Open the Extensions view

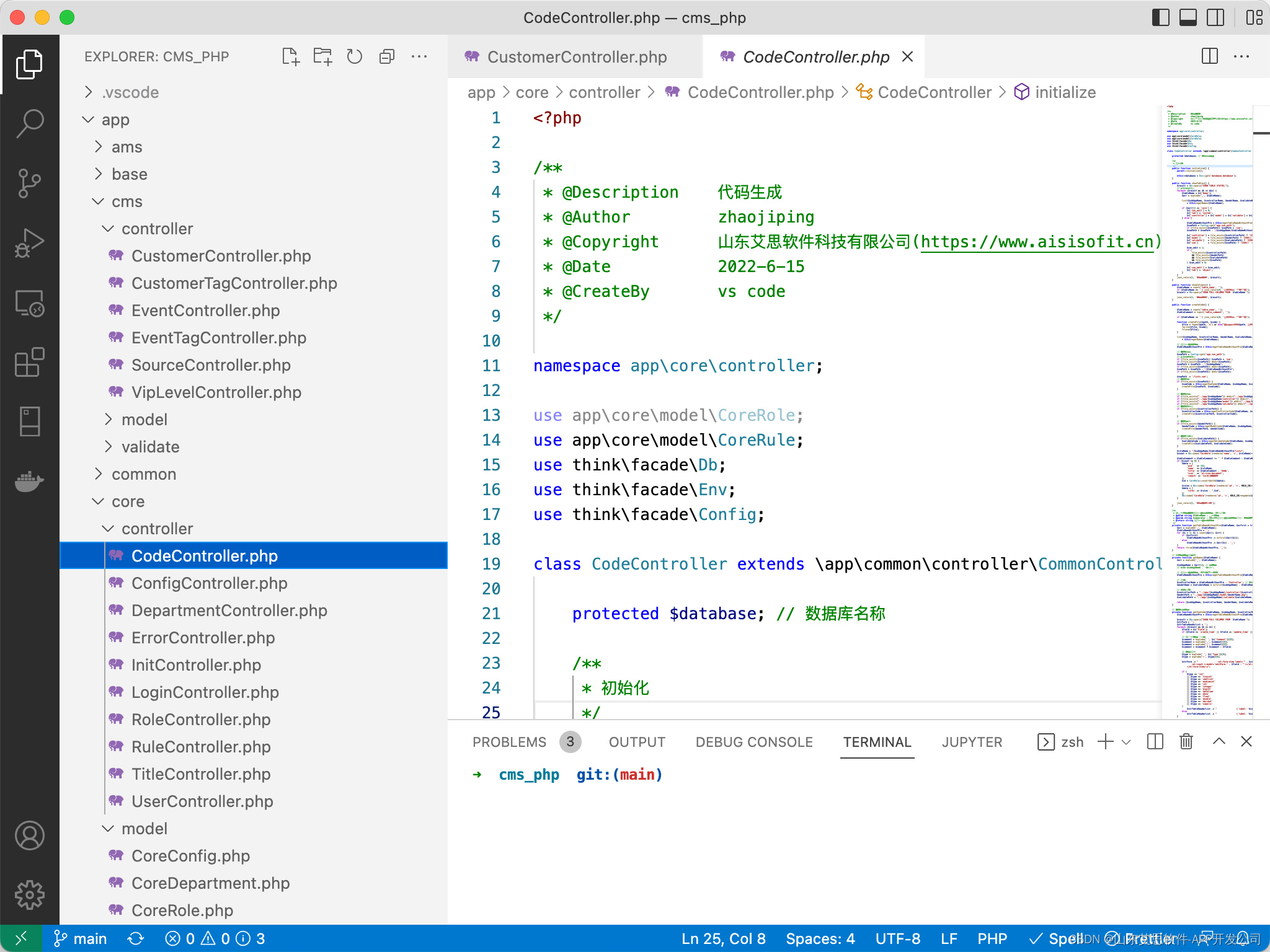click(x=29, y=363)
